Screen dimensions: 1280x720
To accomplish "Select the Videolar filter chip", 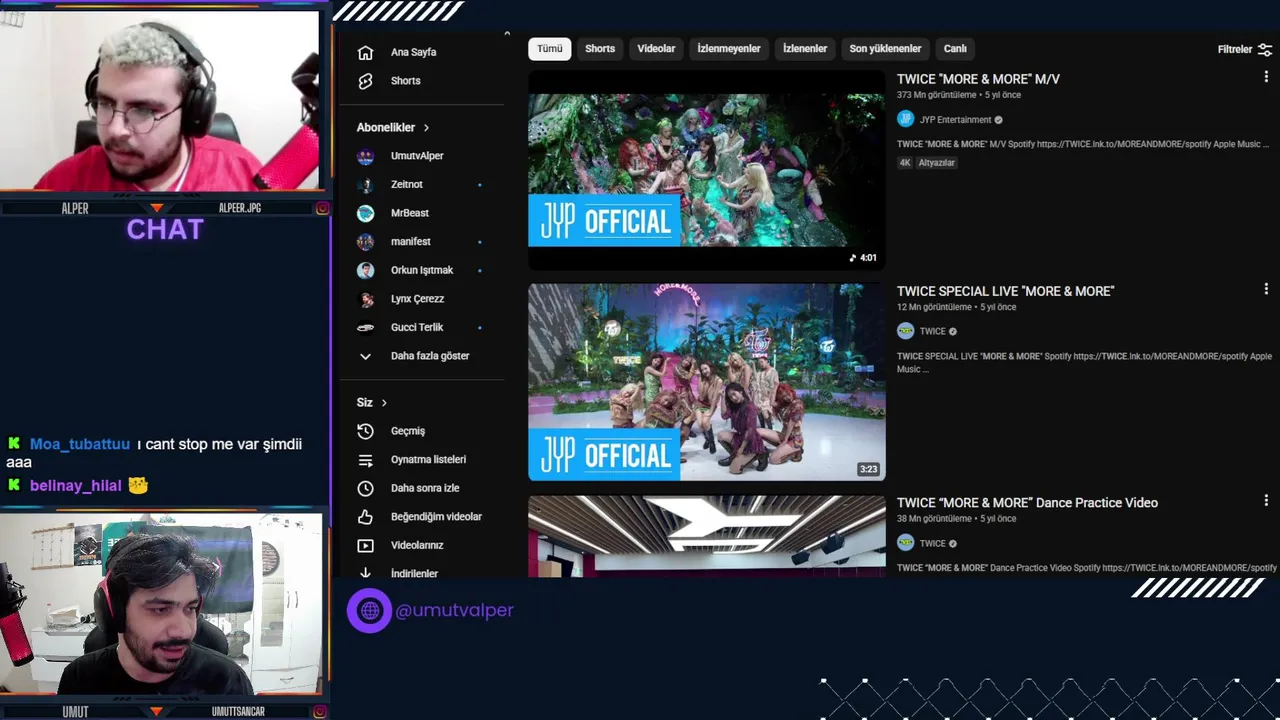I will coord(656,49).
